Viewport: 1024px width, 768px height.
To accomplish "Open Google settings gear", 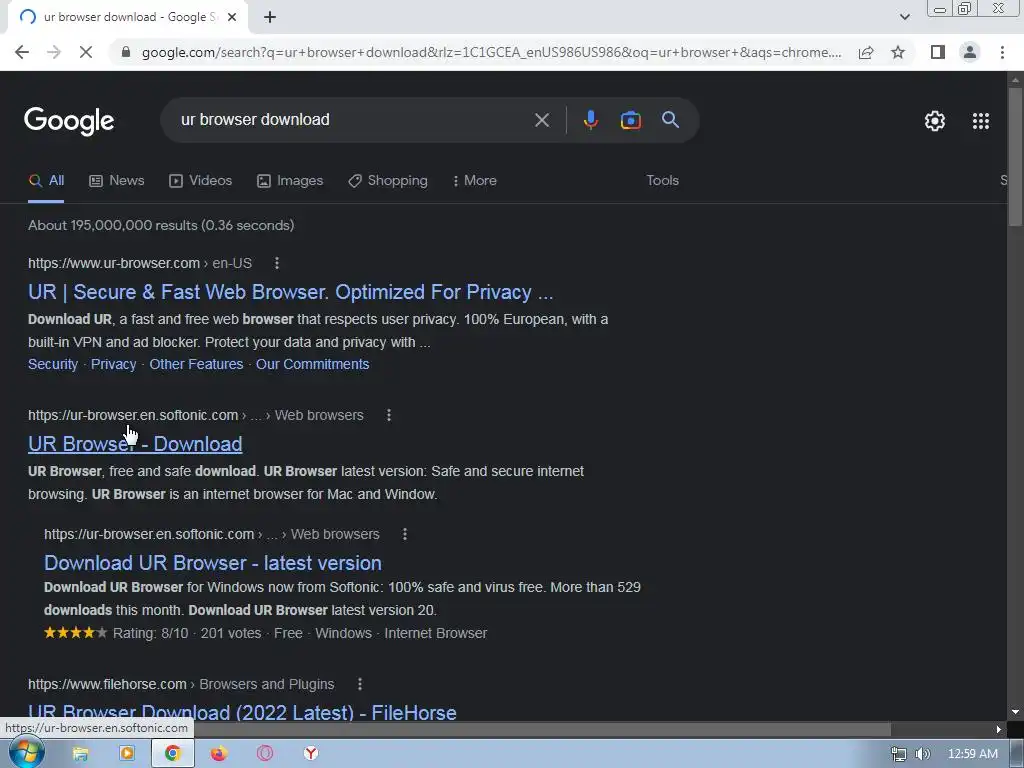I will coord(935,121).
